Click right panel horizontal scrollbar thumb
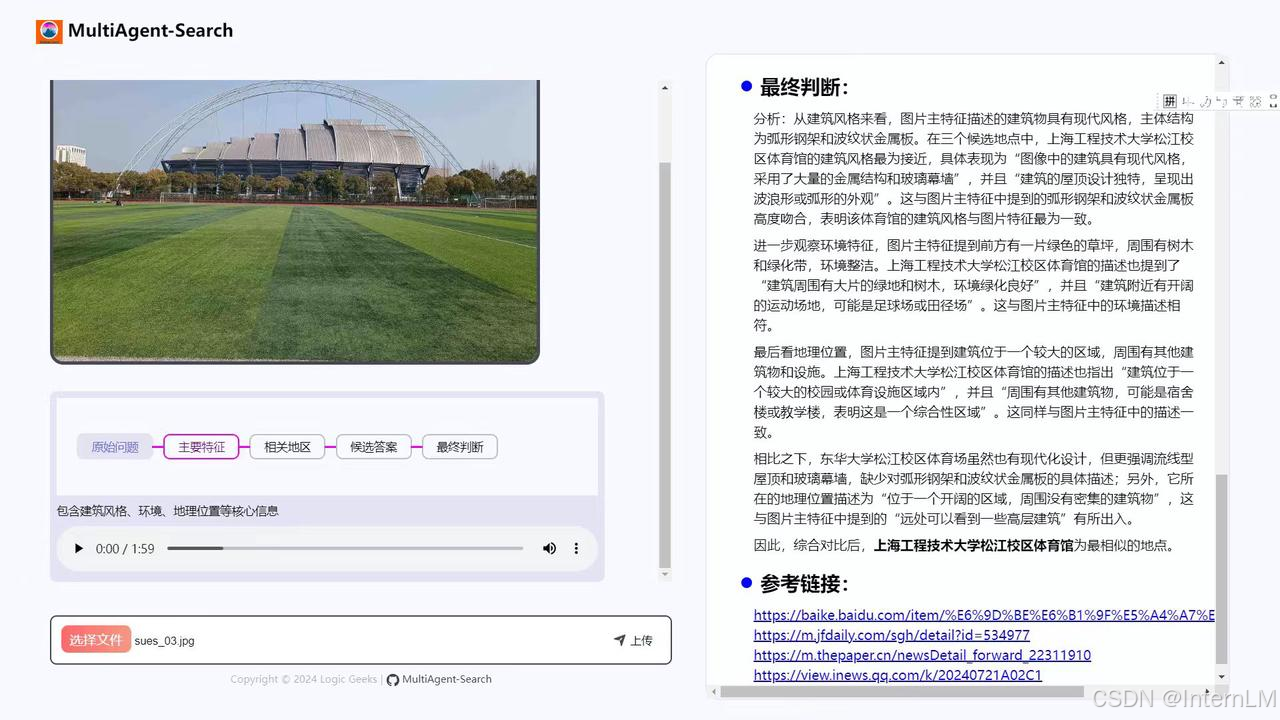Viewport: 1280px width, 720px height. coord(902,692)
